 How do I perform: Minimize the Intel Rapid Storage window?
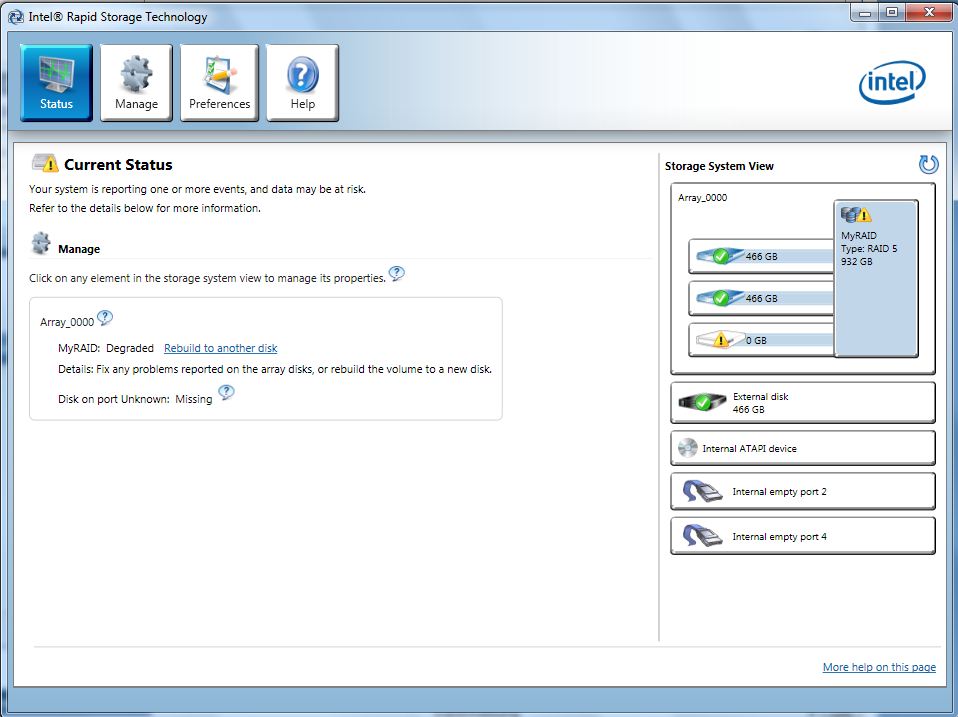point(865,12)
